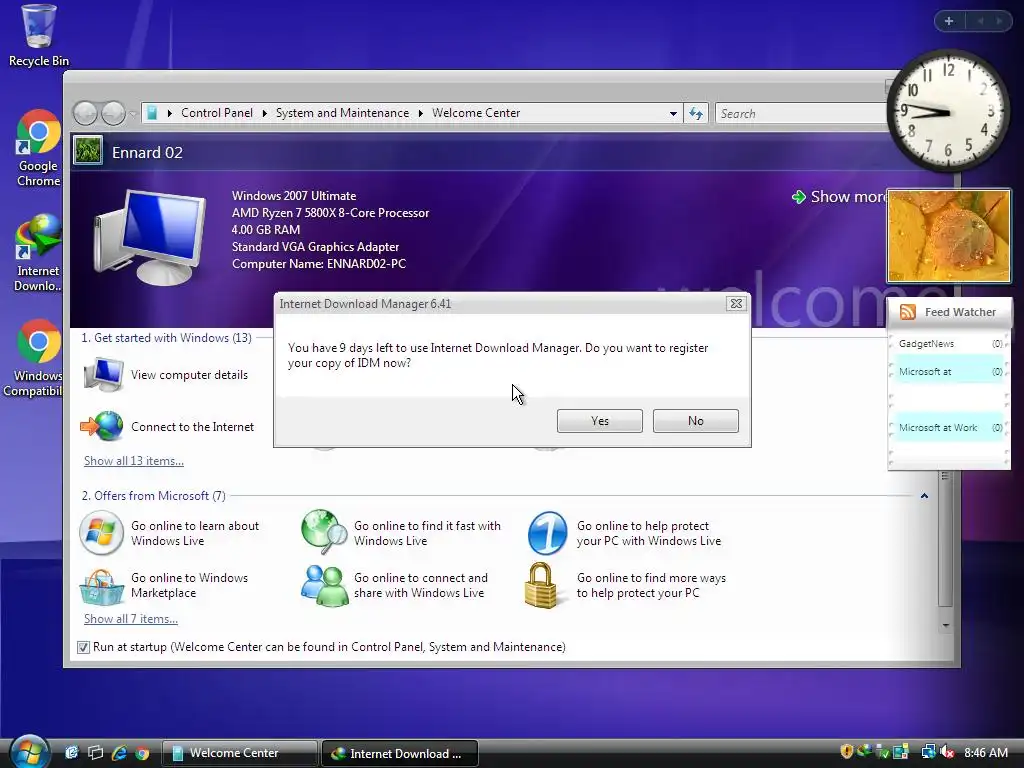Click the Welcome Center breadcrumb

[x=476, y=113]
